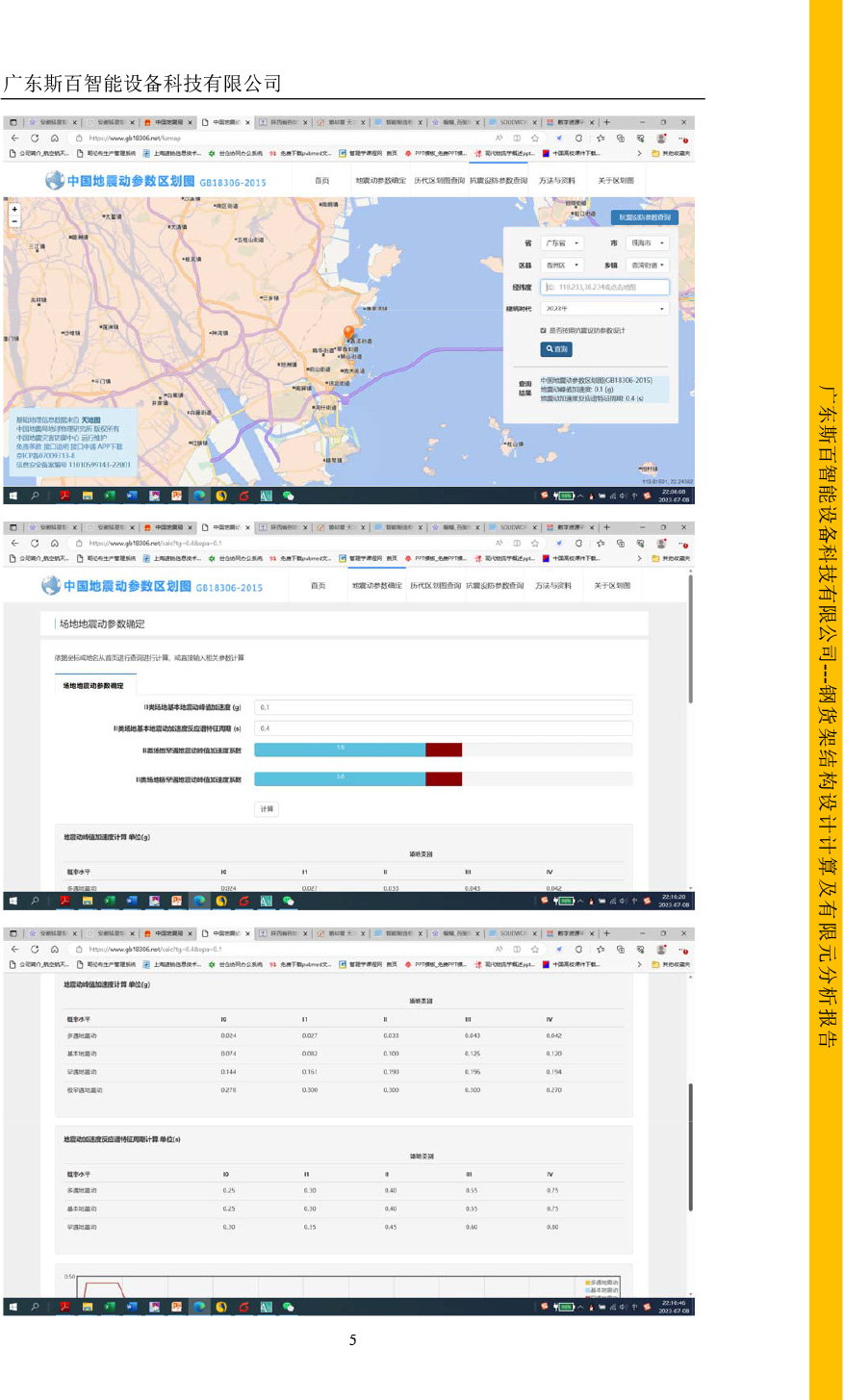Zoom out the map with minus button

click(x=13, y=221)
